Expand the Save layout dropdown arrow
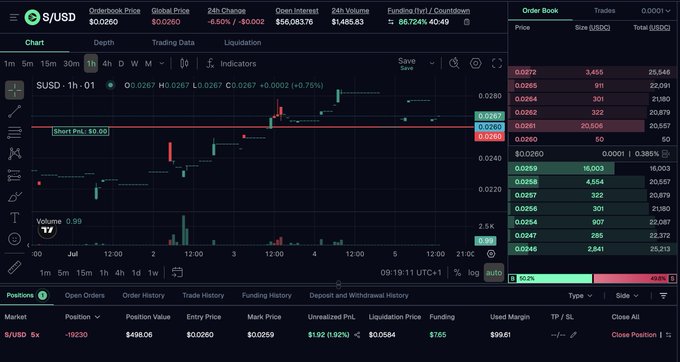680x362 pixels. pyautogui.click(x=432, y=63)
